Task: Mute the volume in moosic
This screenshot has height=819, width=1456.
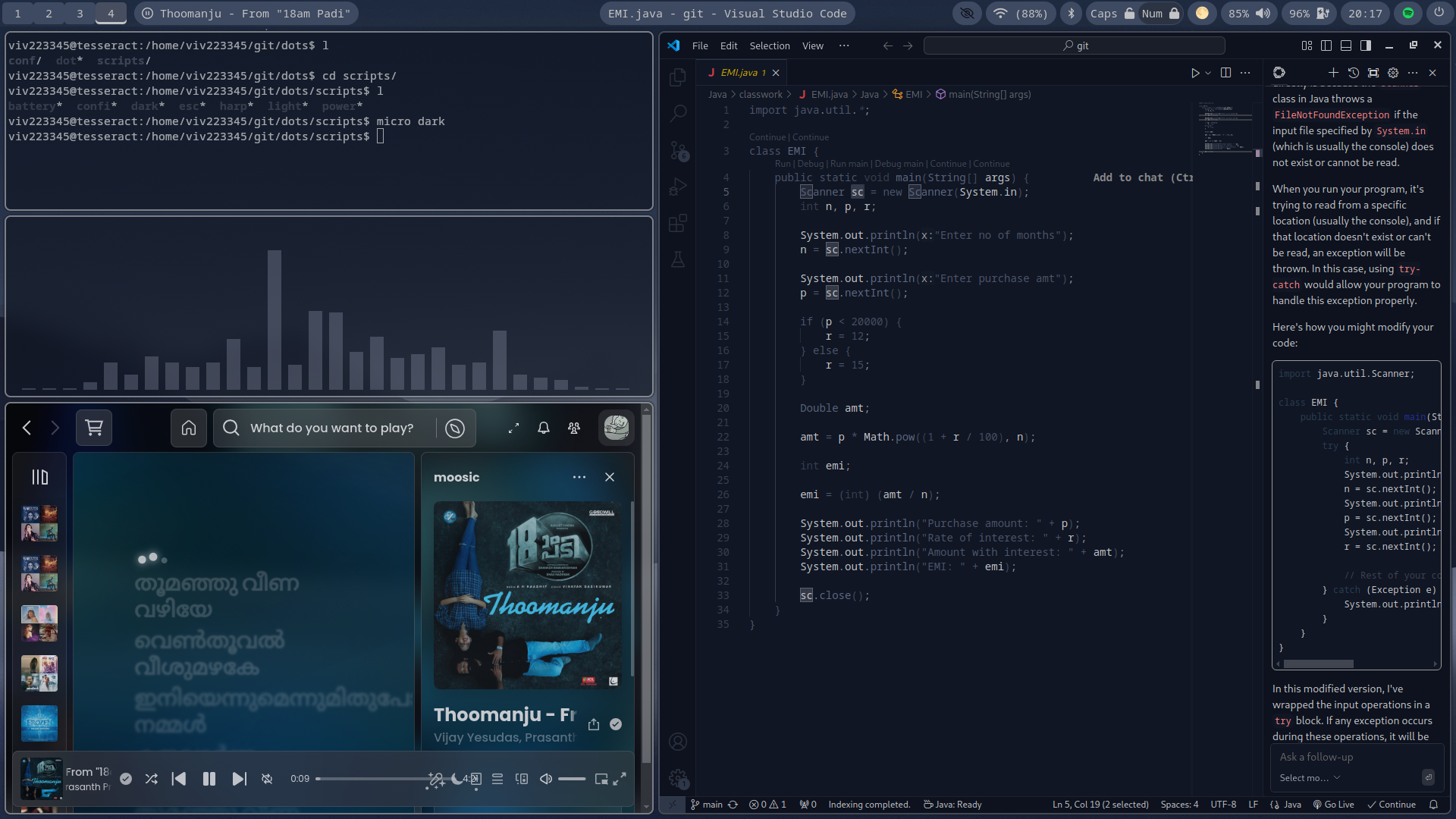Action: (545, 779)
